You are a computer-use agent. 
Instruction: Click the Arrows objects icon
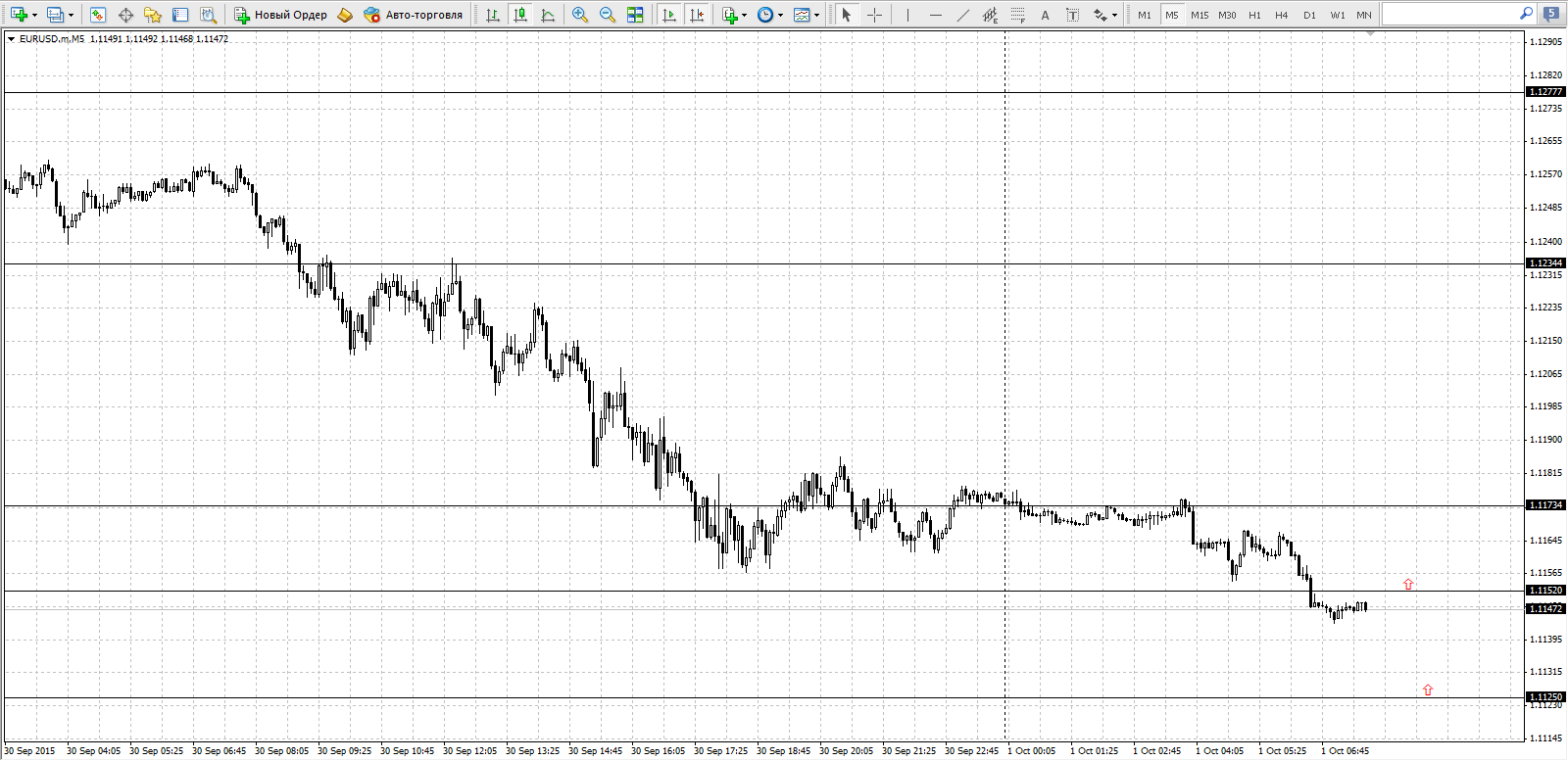[1101, 15]
